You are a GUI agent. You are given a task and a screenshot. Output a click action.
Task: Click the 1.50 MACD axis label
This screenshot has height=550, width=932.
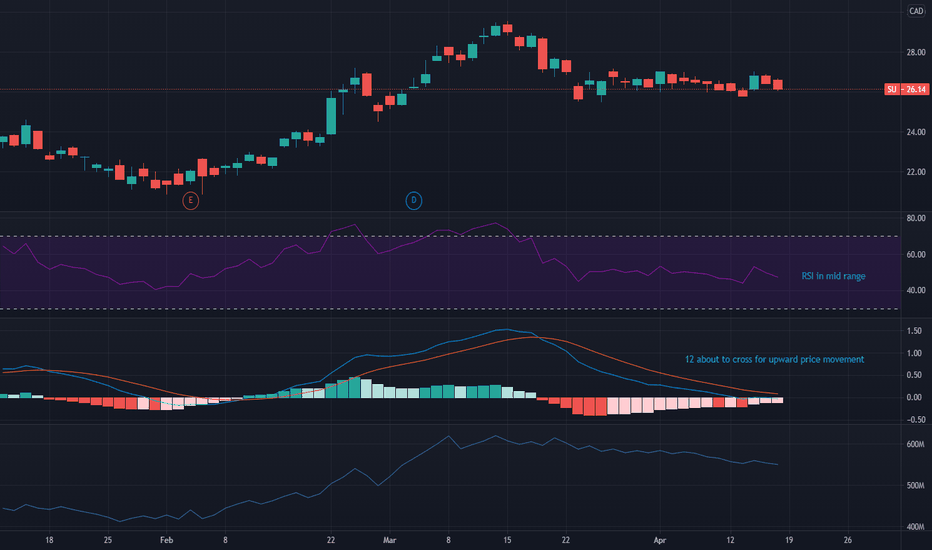click(x=915, y=331)
